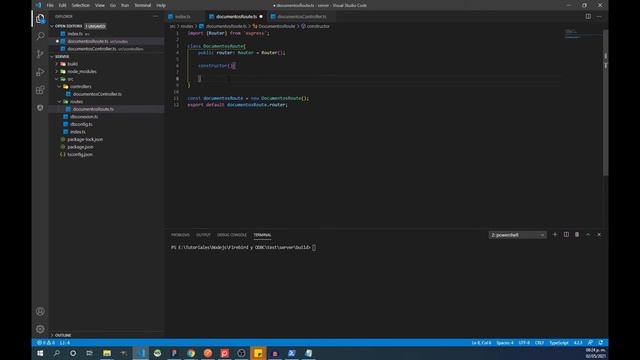
Task: Open the Run menu
Action: pyautogui.click(x=125, y=5)
